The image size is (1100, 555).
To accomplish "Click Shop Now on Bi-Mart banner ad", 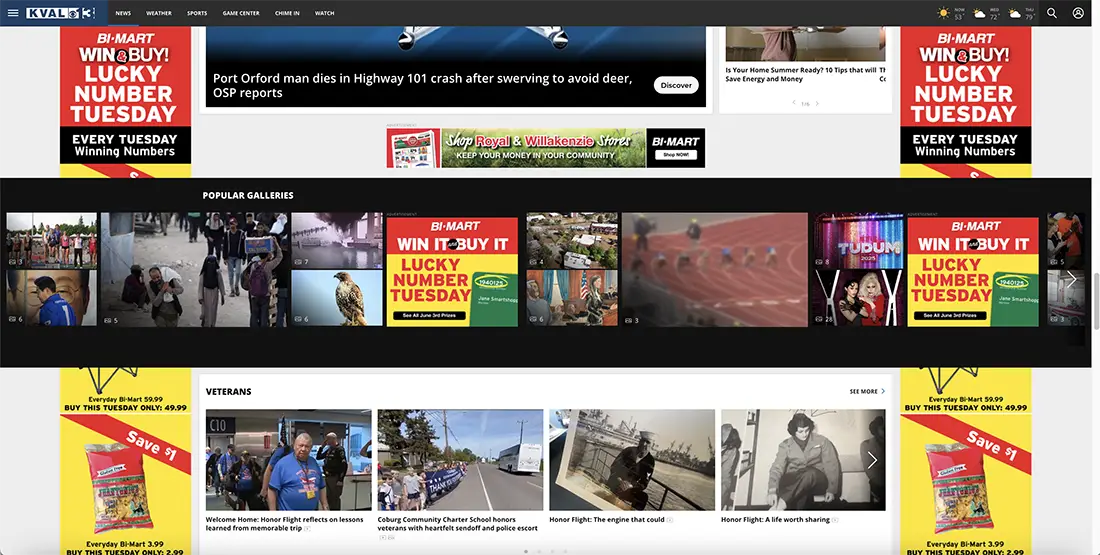I will [676, 154].
